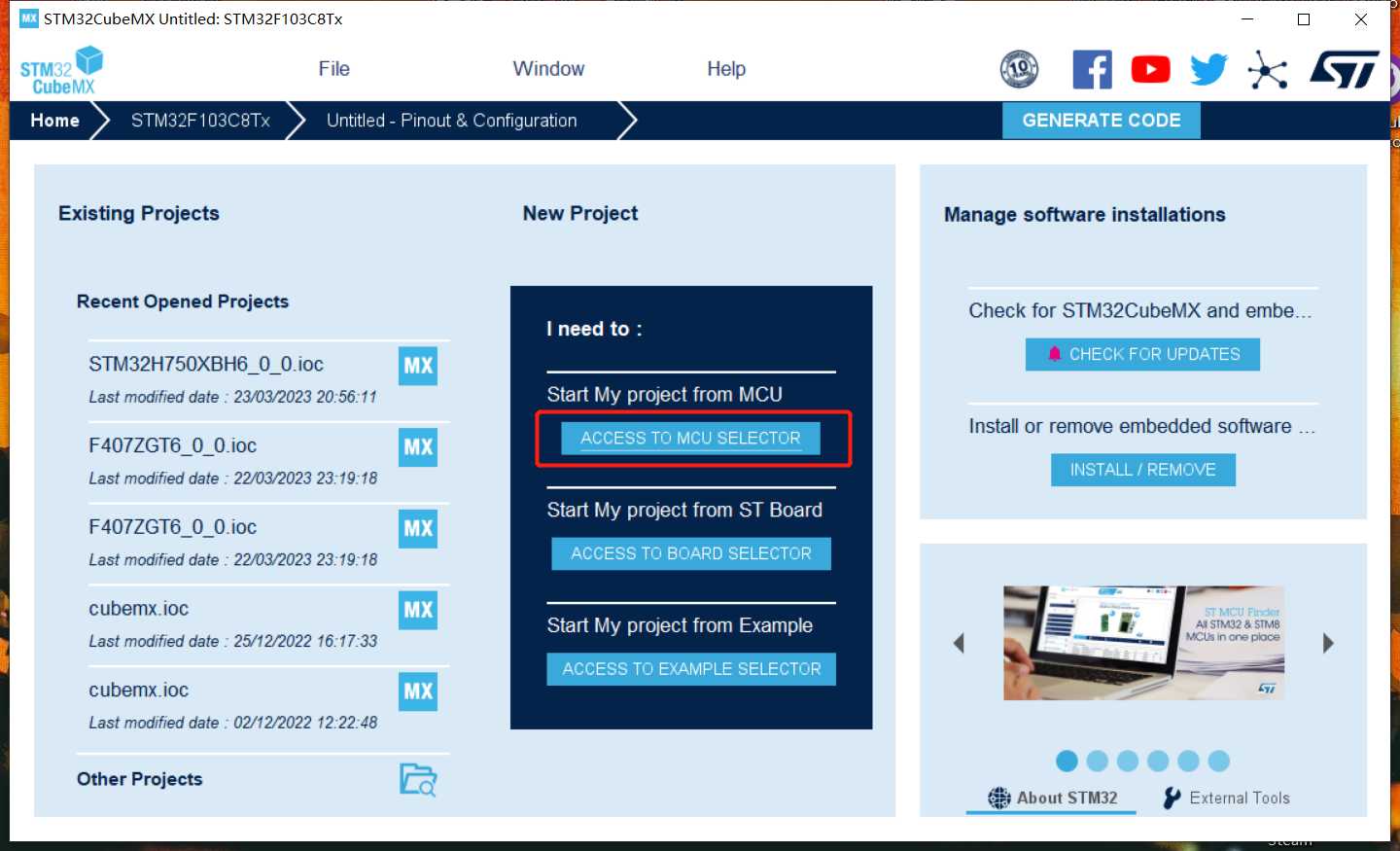Viewport: 1400px width, 851px height.
Task: Click the wrench icon beside External Tools
Action: (x=1172, y=798)
